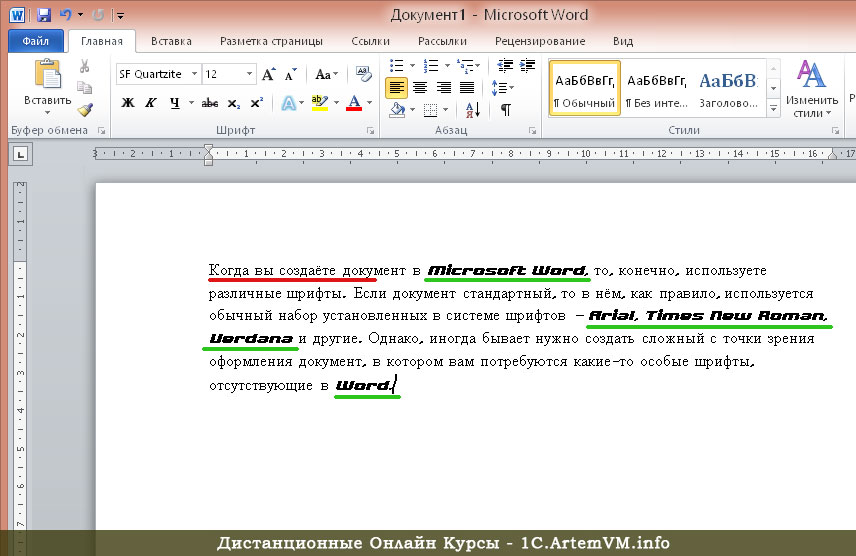This screenshot has height=556, width=856.
Task: Increase font size with grow font icon
Action: [269, 74]
